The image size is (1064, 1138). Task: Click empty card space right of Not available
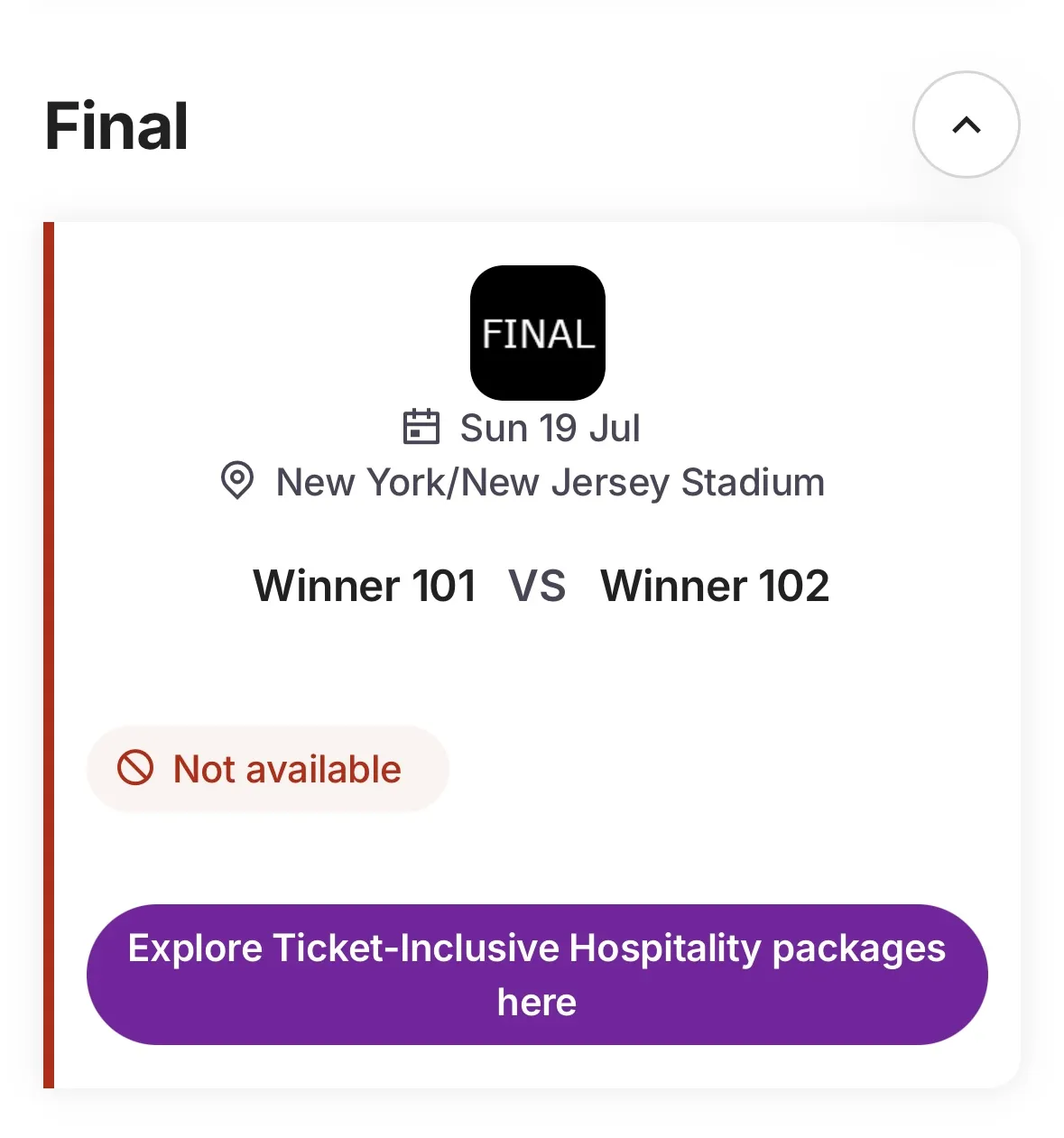(x=722, y=770)
